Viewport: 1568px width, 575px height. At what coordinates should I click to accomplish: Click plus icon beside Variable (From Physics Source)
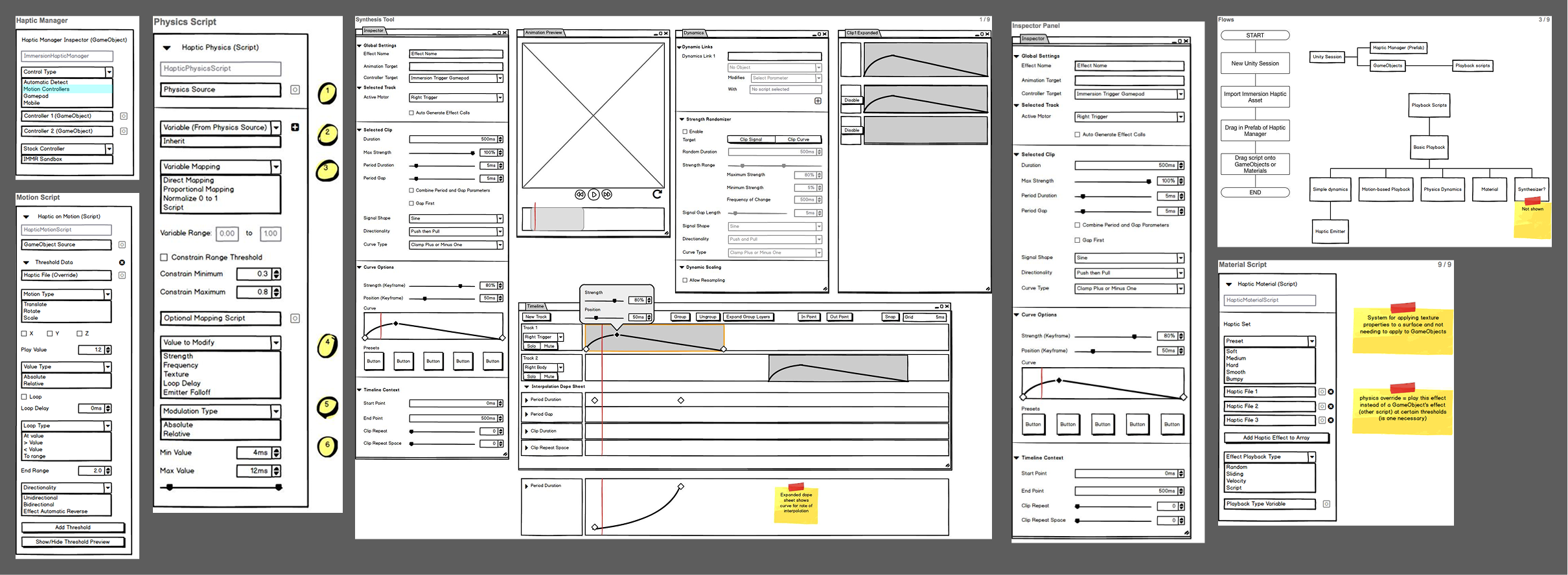pyautogui.click(x=295, y=128)
